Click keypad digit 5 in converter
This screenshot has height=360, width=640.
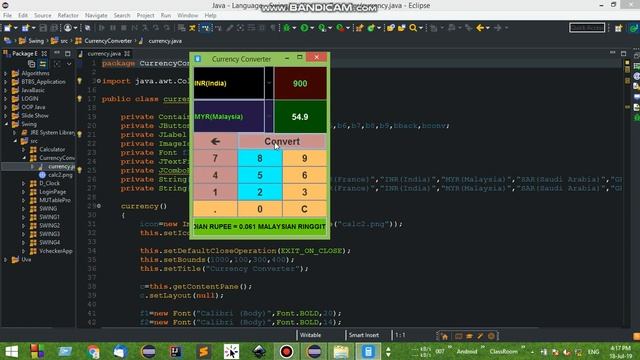pyautogui.click(x=260, y=176)
